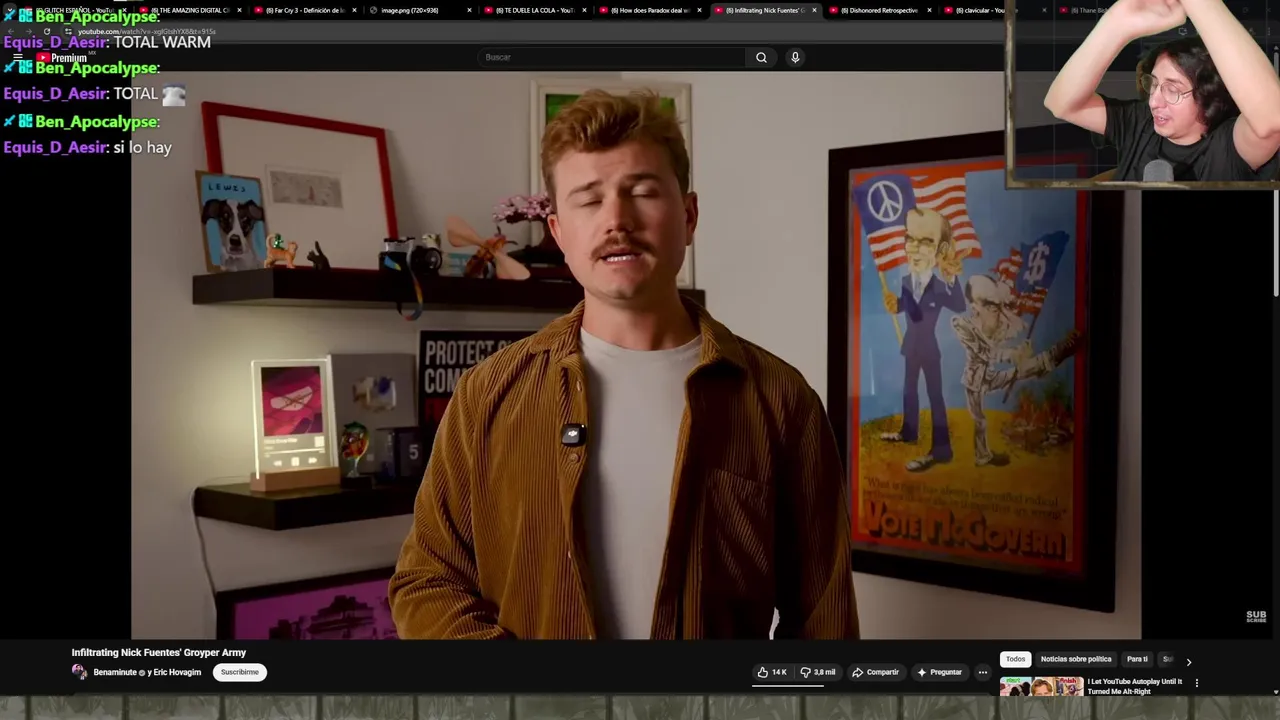This screenshot has width=1280, height=720.
Task: Like the video with 14 K thumbs-up
Action: pos(771,672)
